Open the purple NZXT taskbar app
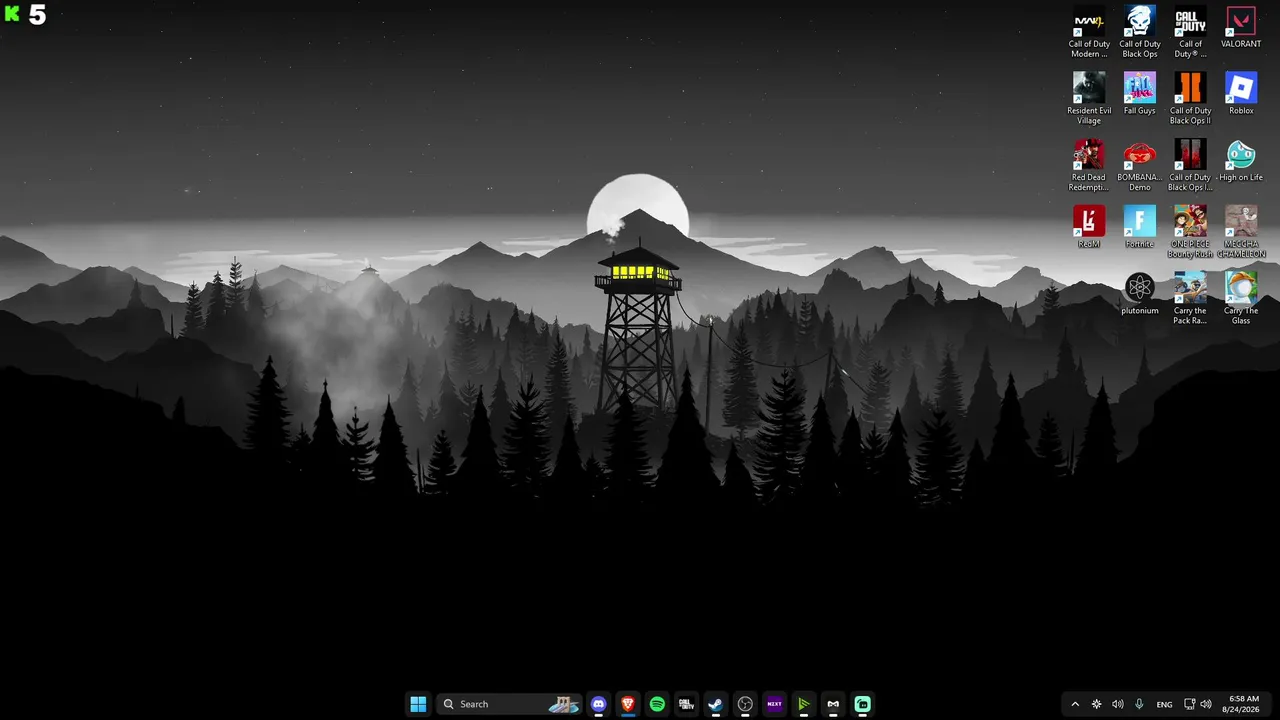The height and width of the screenshot is (720, 1280). pos(774,704)
